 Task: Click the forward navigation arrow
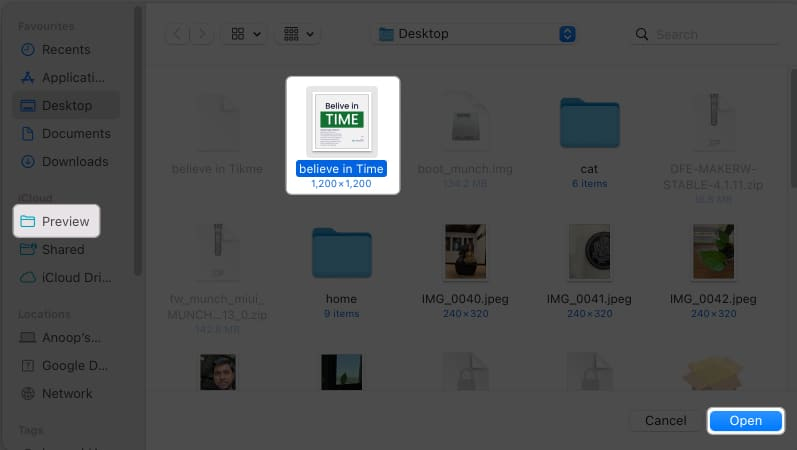[x=201, y=34]
